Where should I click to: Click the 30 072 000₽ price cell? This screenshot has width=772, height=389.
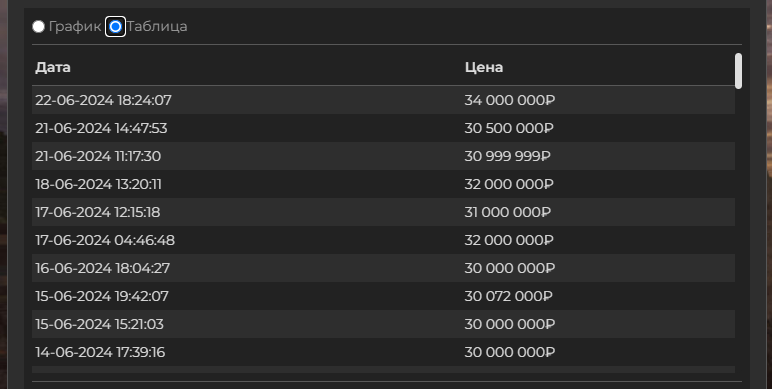tap(509, 296)
